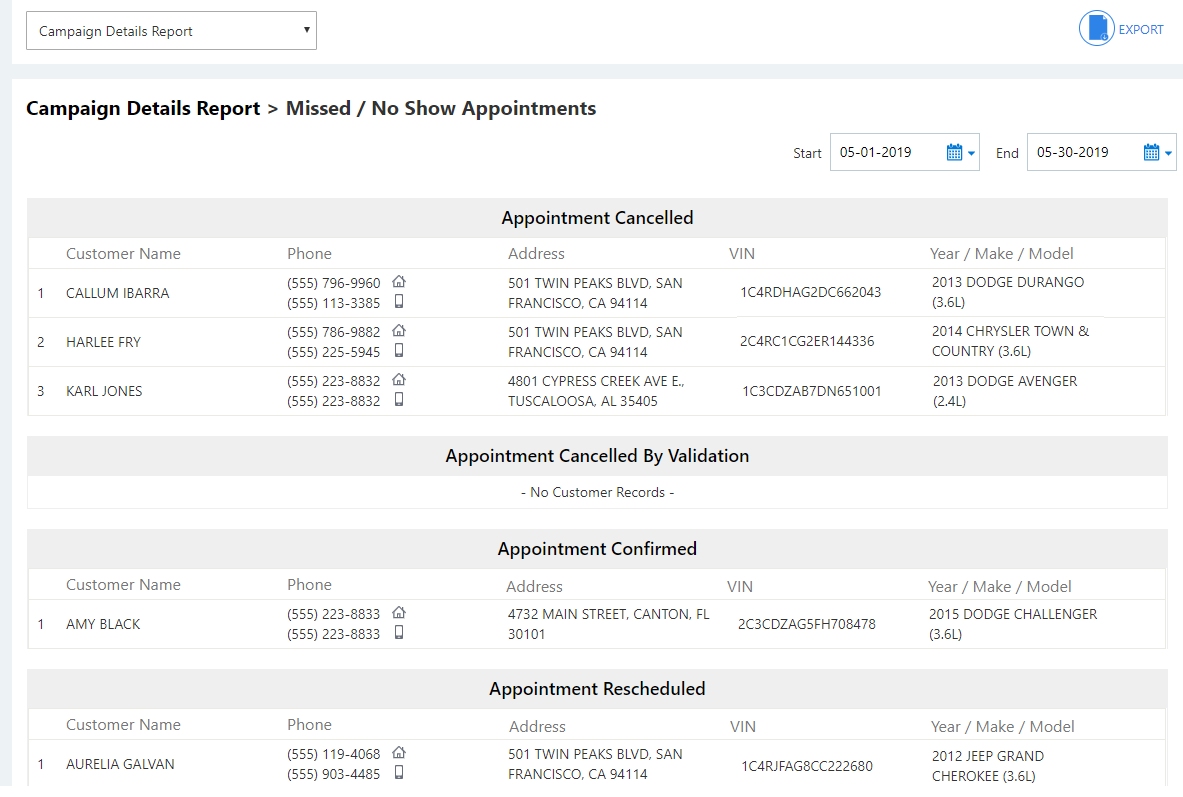Click VIN 1C4RDHAG2DC662043
The image size is (1183, 797).
click(x=810, y=292)
